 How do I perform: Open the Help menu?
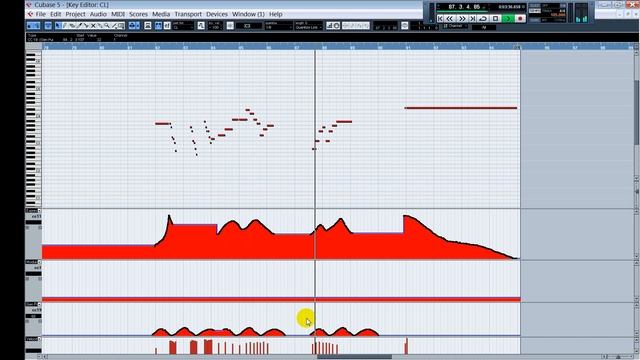pyautogui.click(x=276, y=14)
